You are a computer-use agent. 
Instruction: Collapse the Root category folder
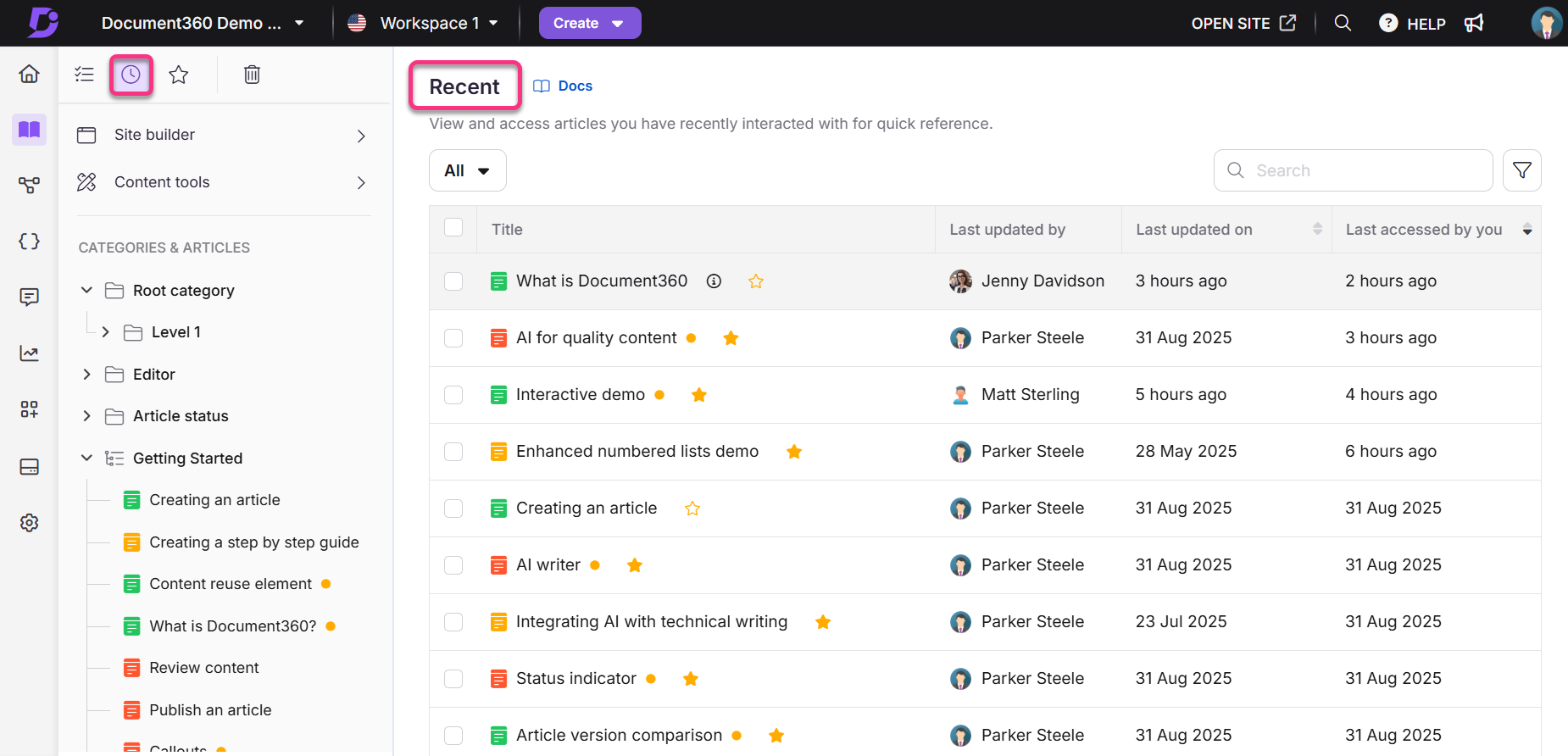[86, 291]
